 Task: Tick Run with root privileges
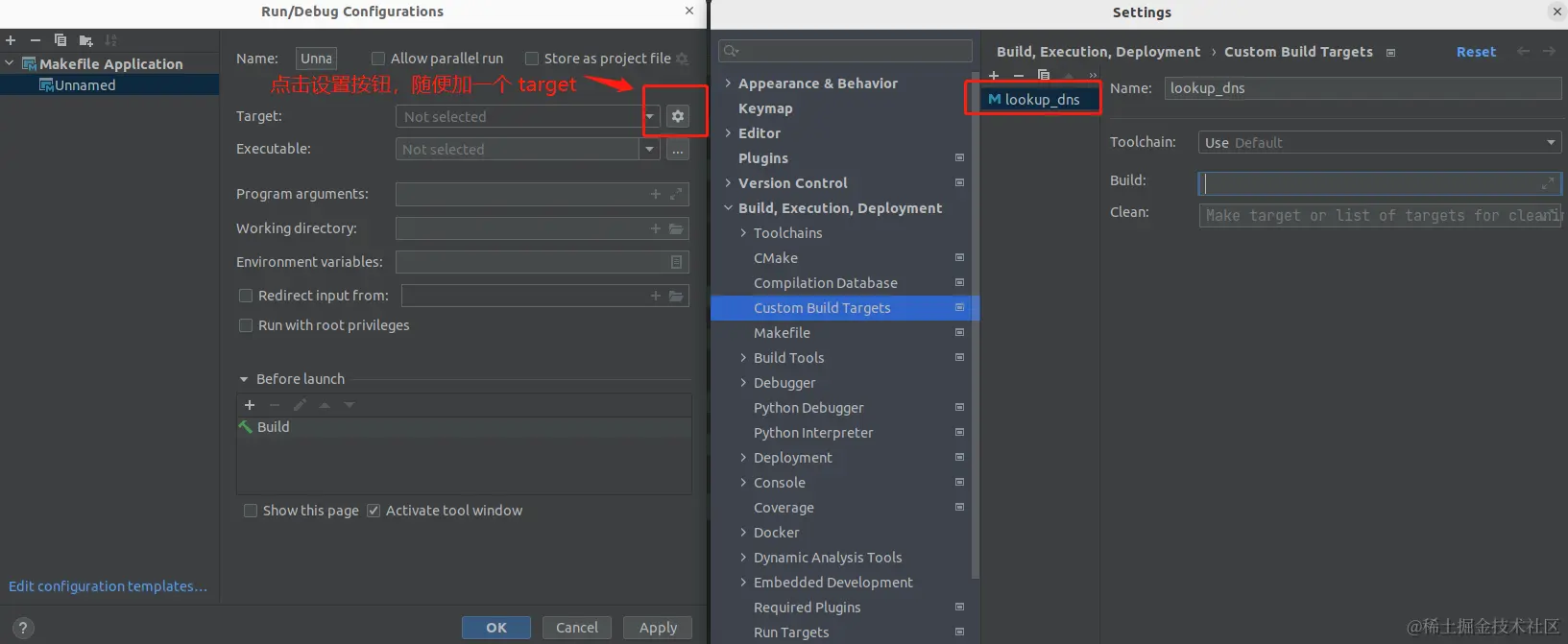246,325
